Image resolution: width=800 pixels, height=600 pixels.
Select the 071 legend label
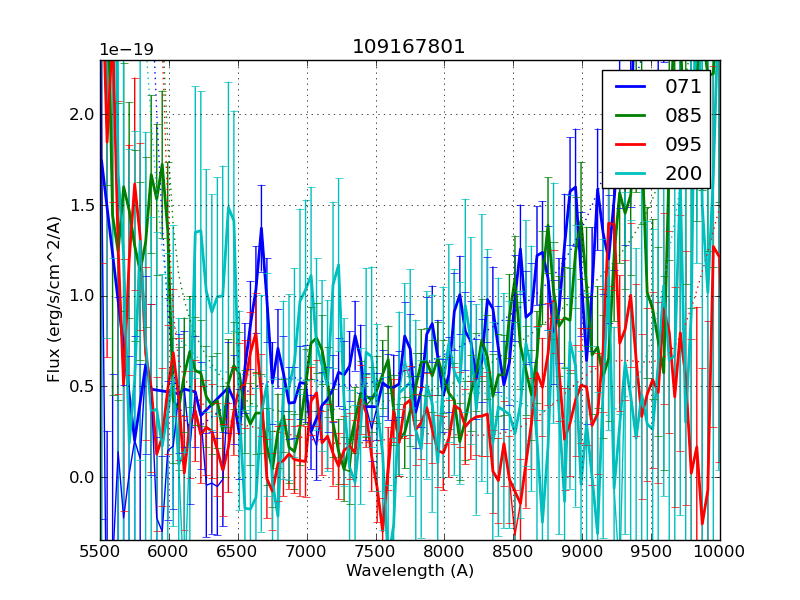click(x=683, y=87)
